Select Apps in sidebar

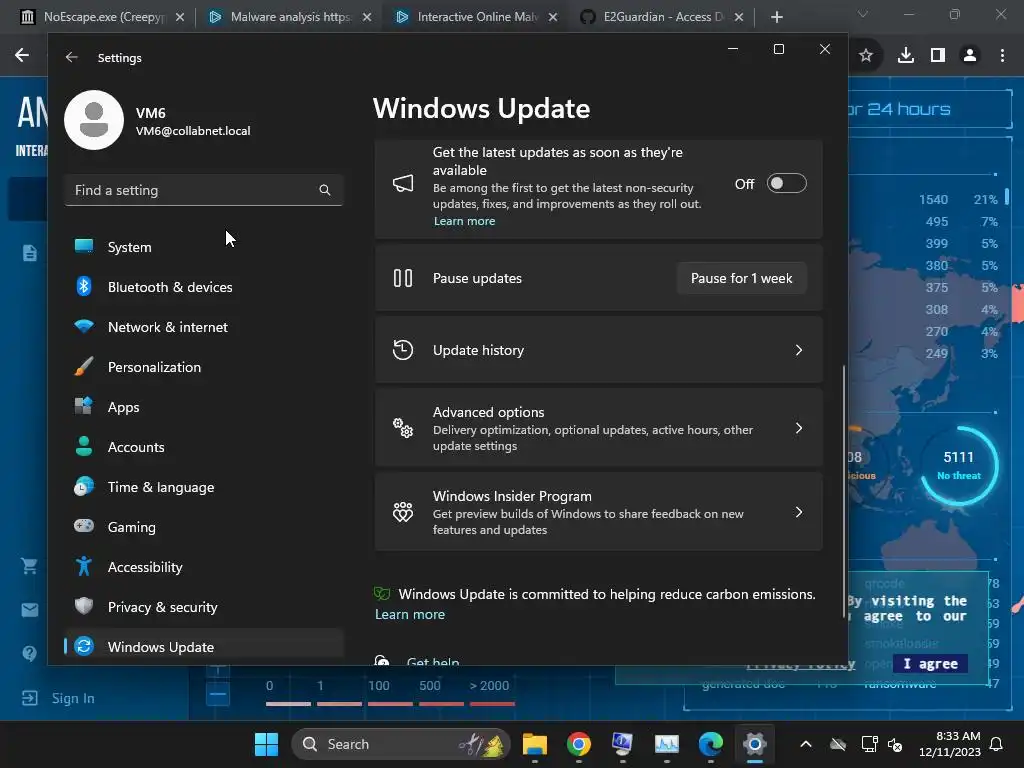click(x=204, y=407)
